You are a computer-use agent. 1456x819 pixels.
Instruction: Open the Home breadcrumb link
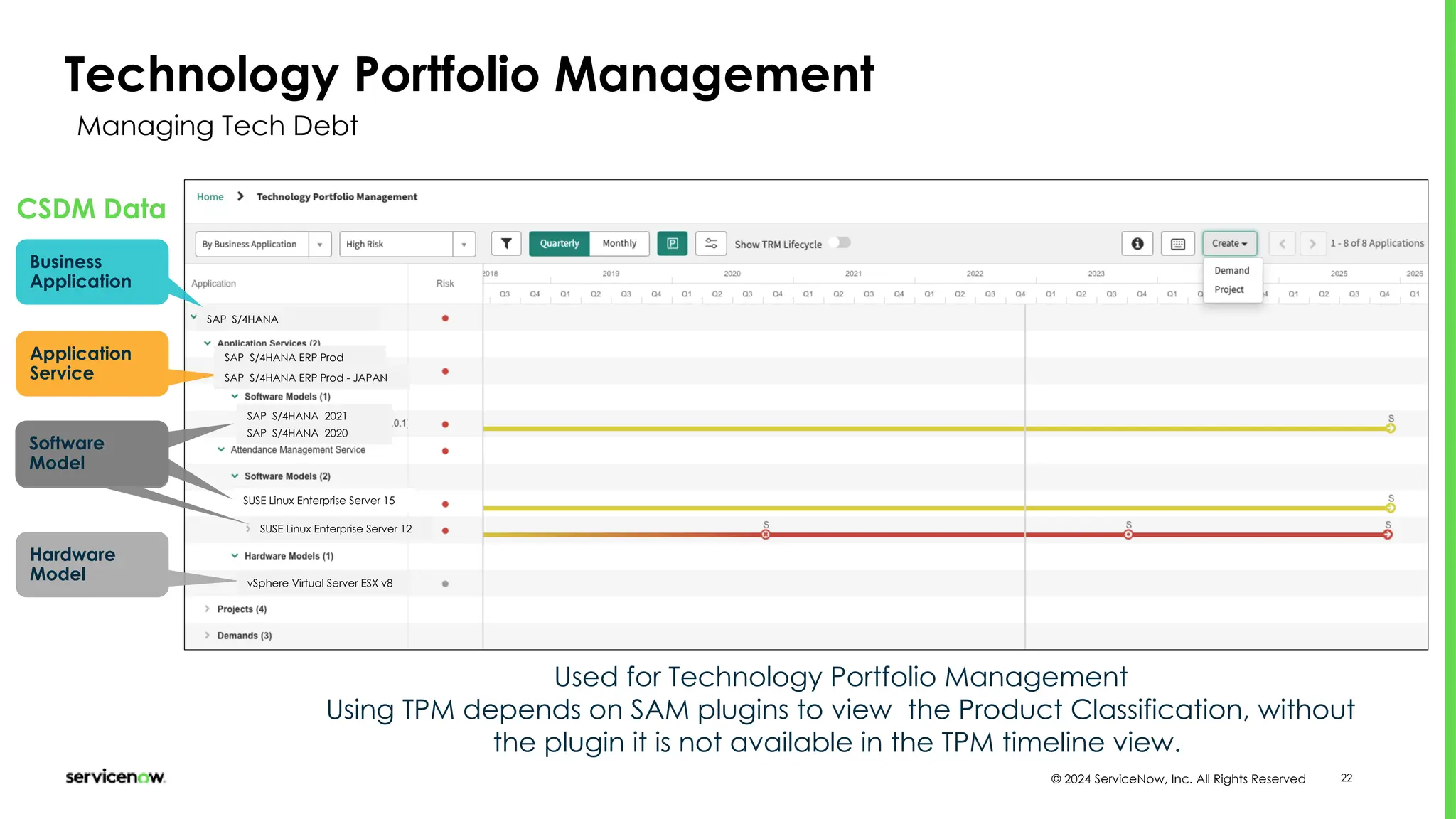(210, 197)
